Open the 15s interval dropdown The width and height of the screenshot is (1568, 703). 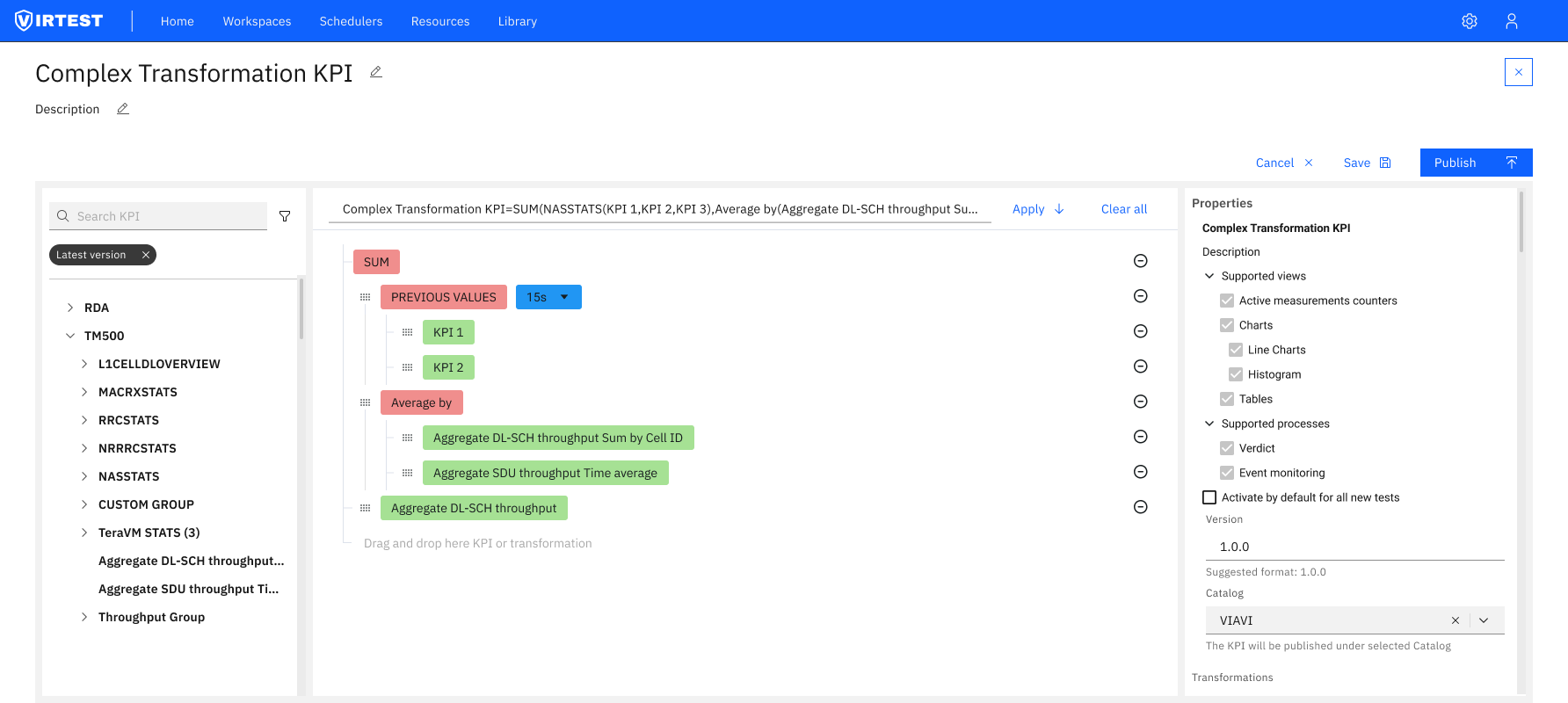548,297
